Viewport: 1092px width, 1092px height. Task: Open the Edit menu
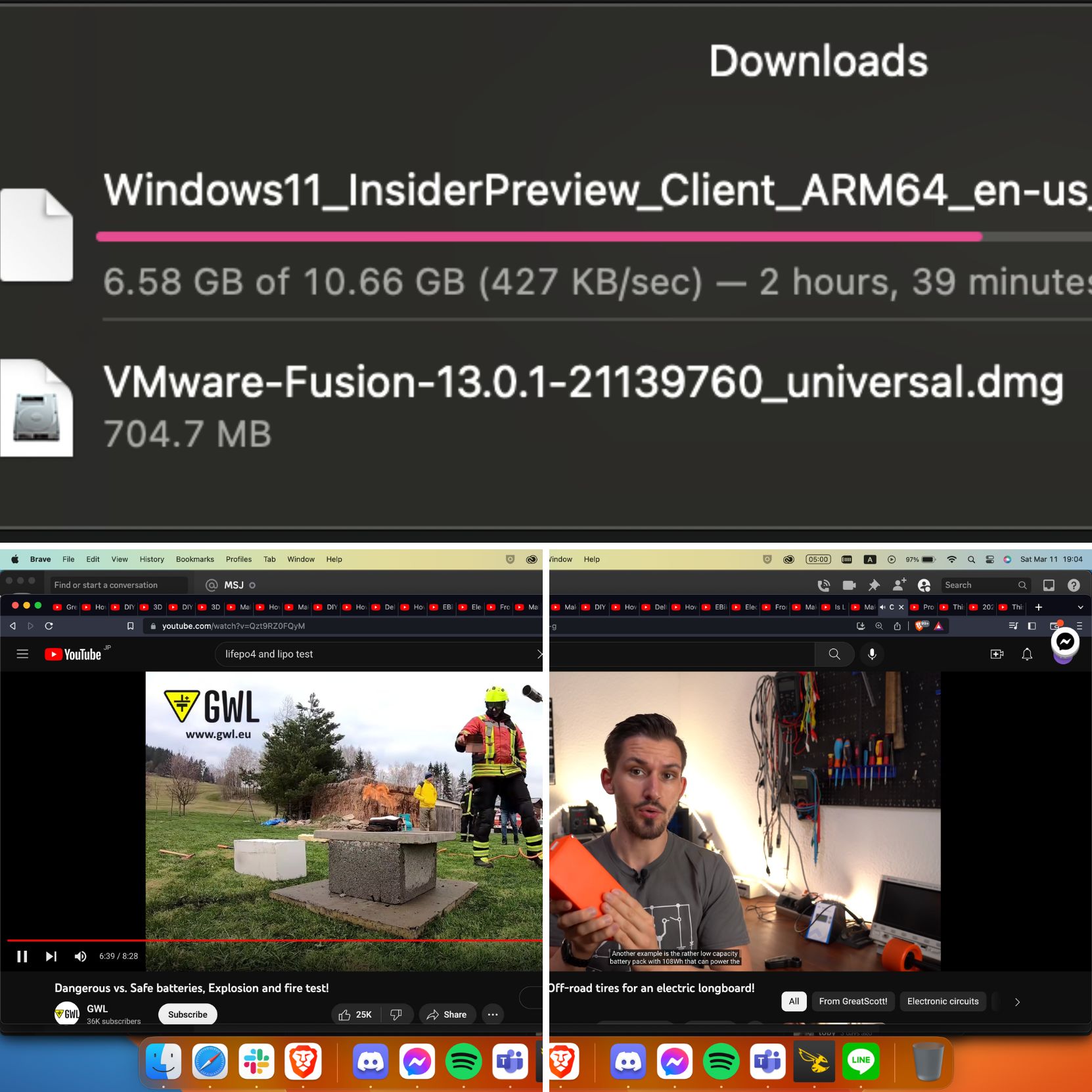(x=93, y=559)
